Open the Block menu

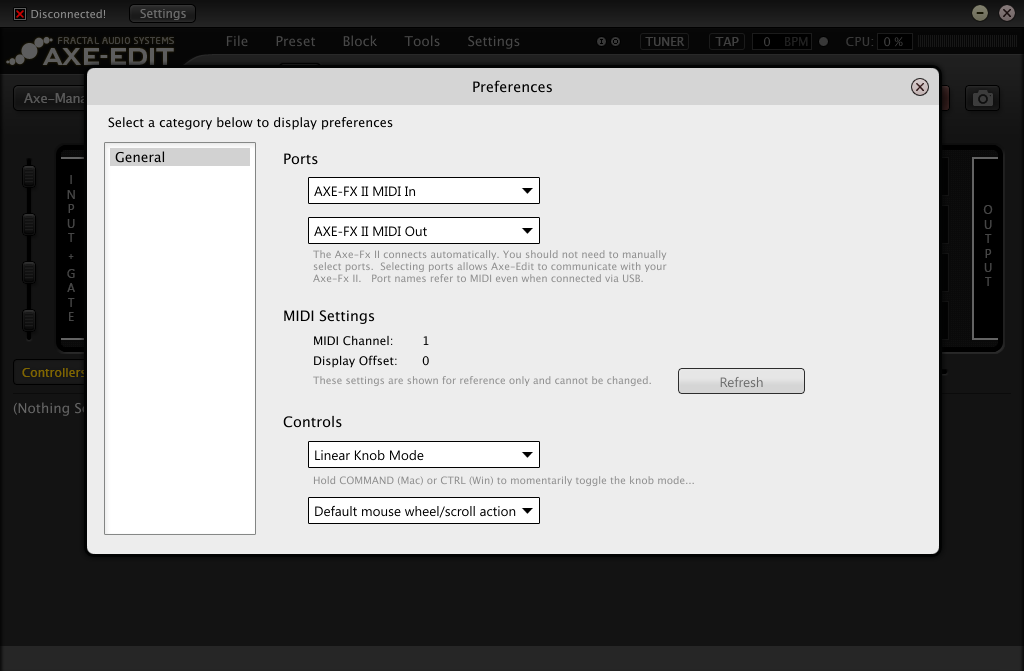[360, 41]
